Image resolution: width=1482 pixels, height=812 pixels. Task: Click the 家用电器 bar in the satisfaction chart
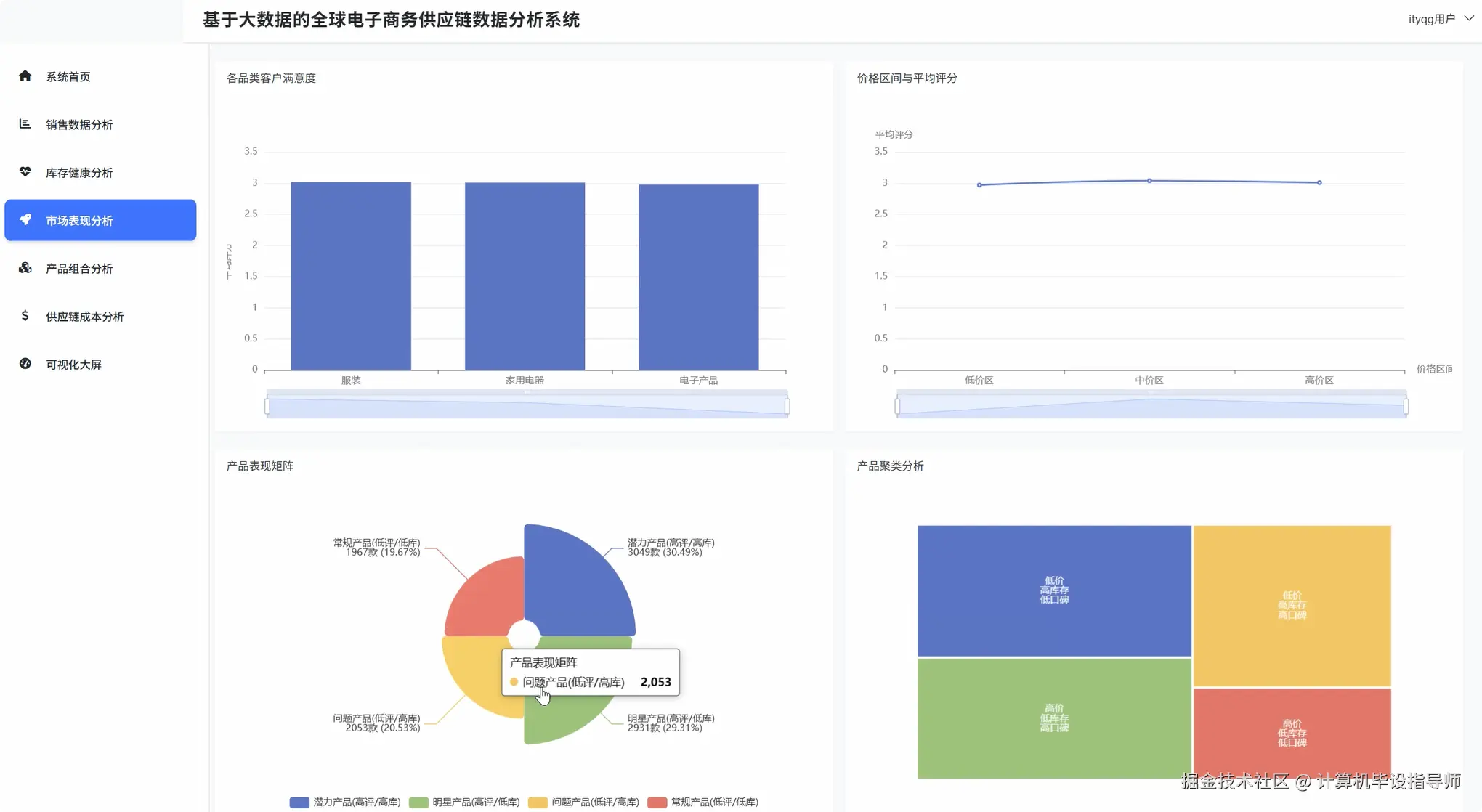[525, 276]
